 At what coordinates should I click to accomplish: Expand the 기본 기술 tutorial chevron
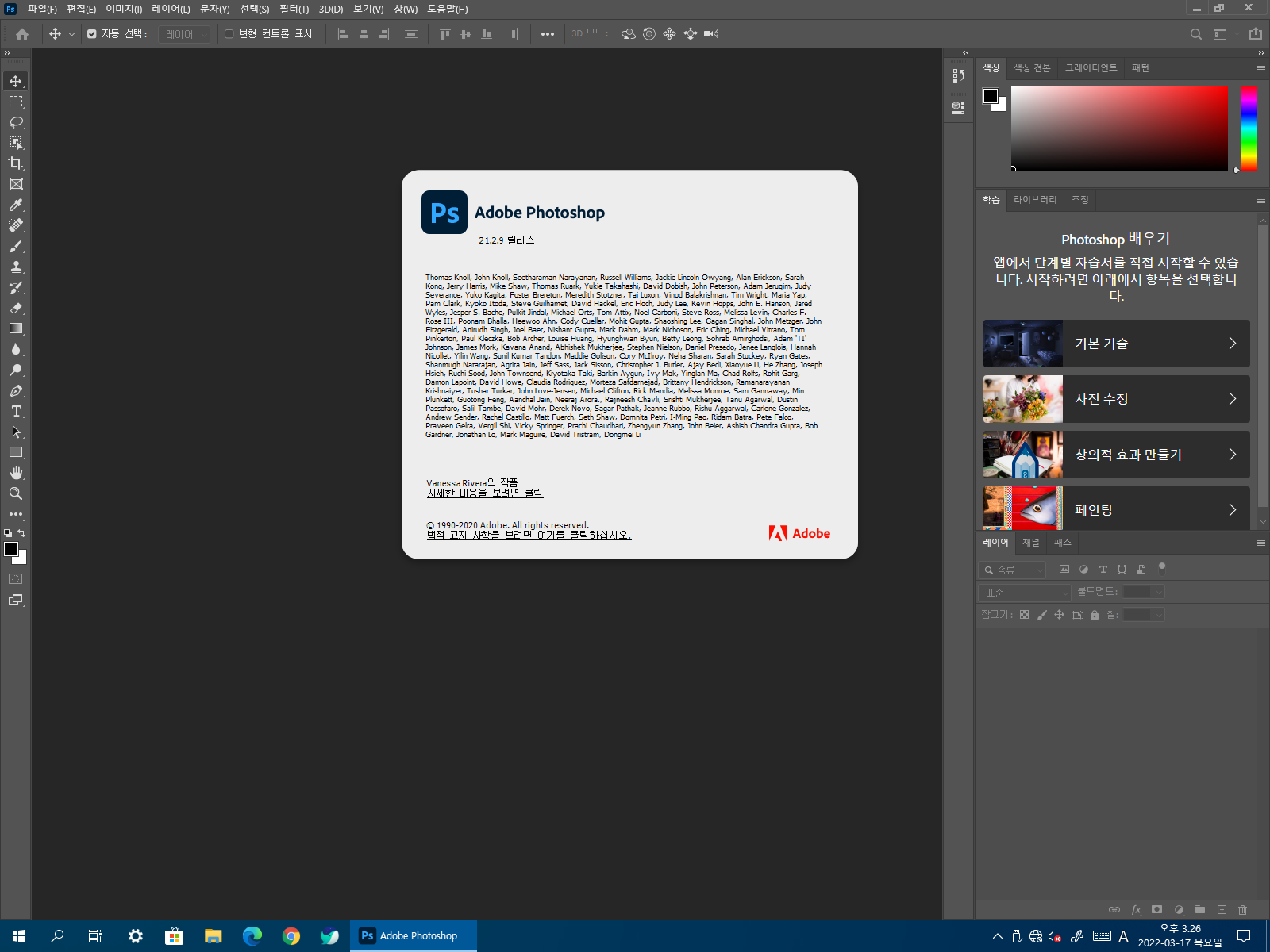click(1232, 344)
